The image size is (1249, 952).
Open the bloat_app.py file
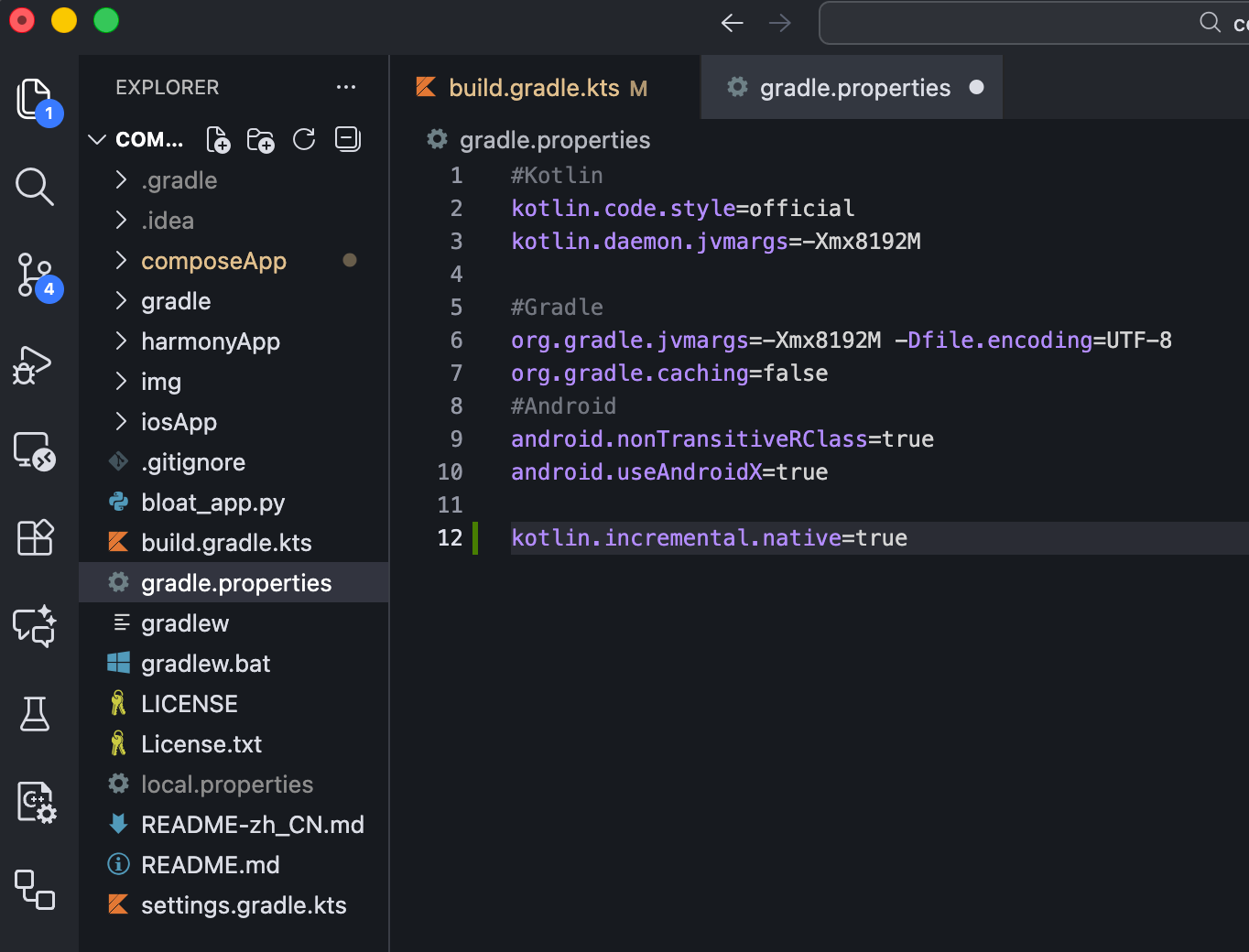(x=212, y=503)
